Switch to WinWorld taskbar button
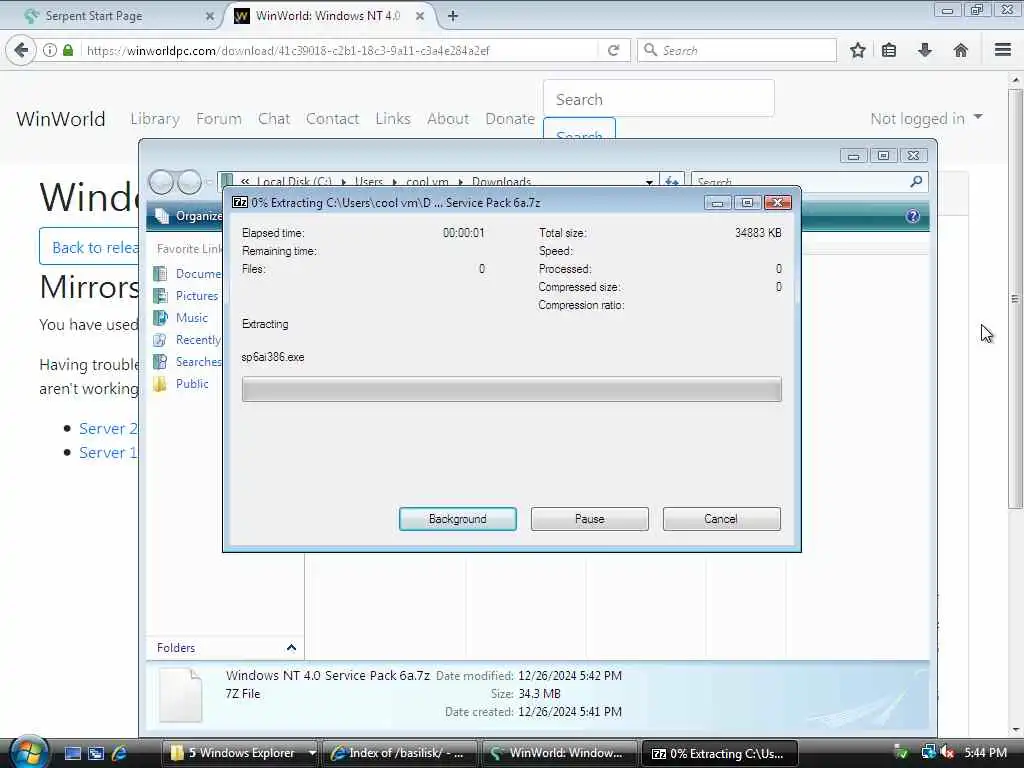The width and height of the screenshot is (1024, 768). point(560,753)
